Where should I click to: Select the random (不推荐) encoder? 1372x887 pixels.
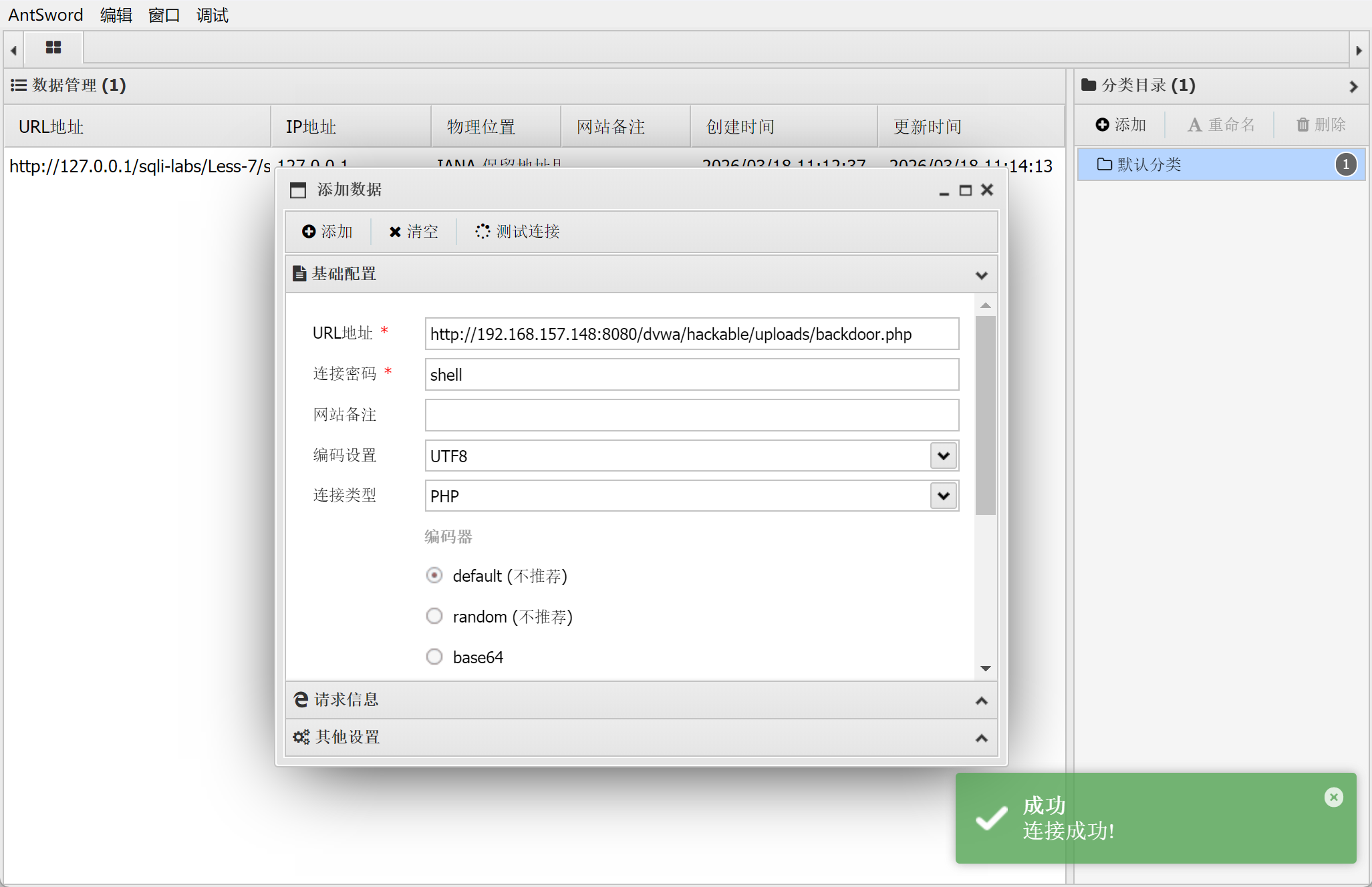click(x=434, y=616)
